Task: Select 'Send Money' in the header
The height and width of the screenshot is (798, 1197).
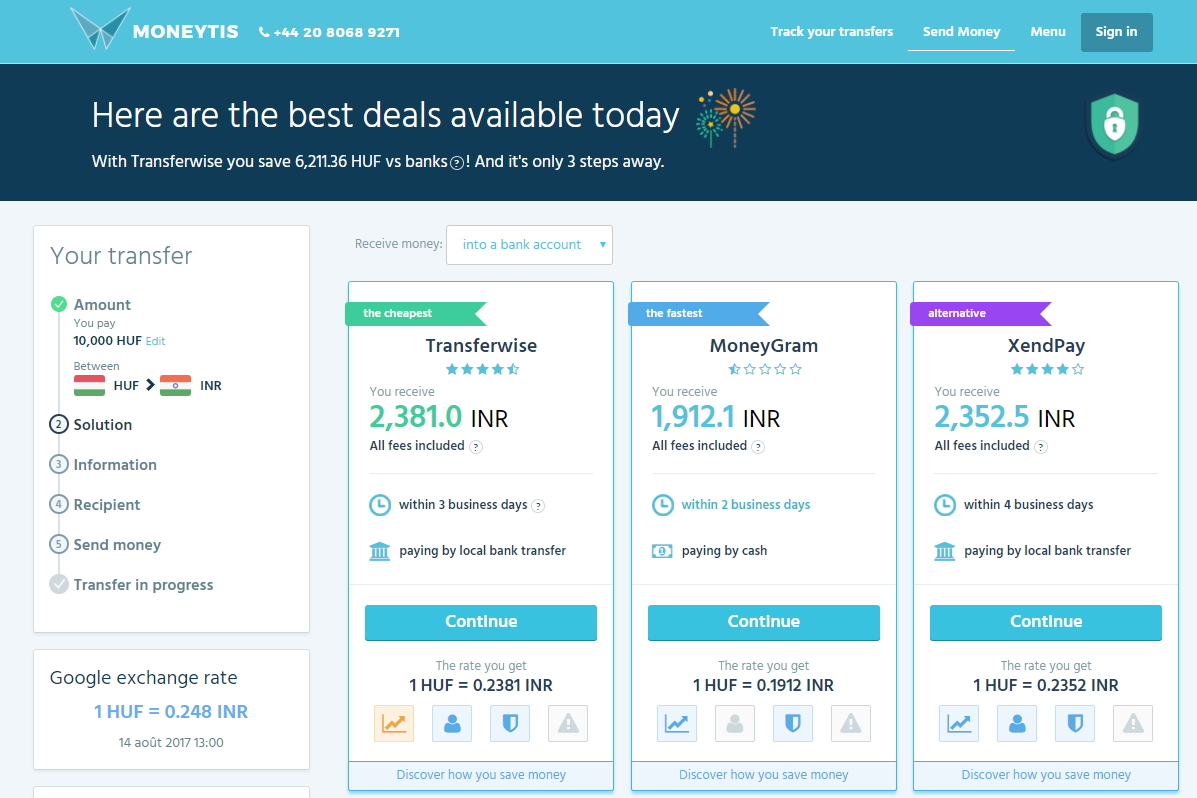Action: [961, 31]
